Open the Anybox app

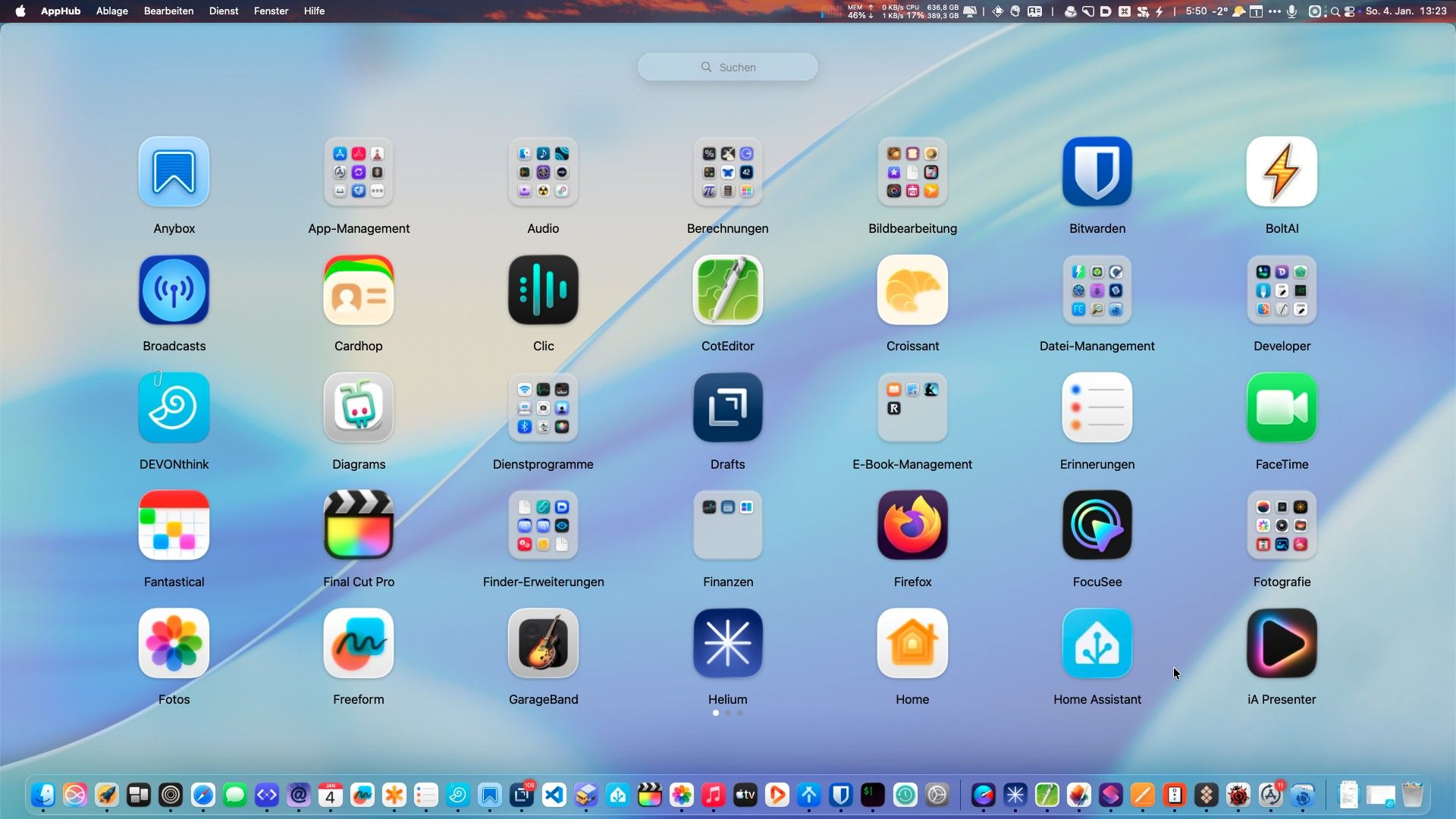[174, 171]
